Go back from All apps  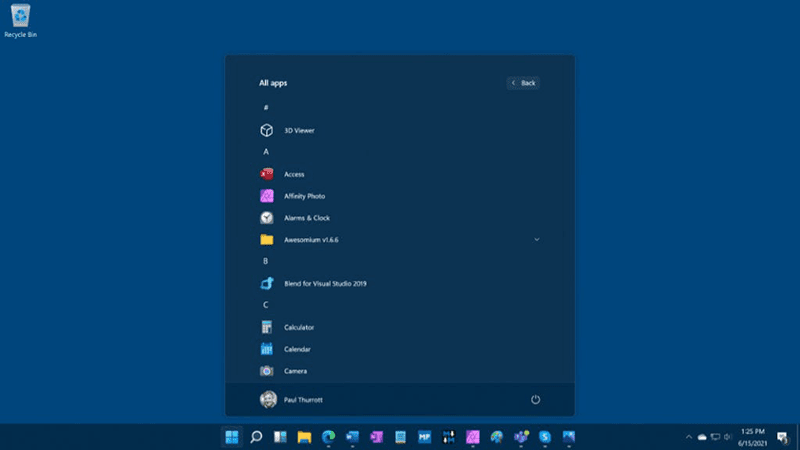[x=523, y=83]
